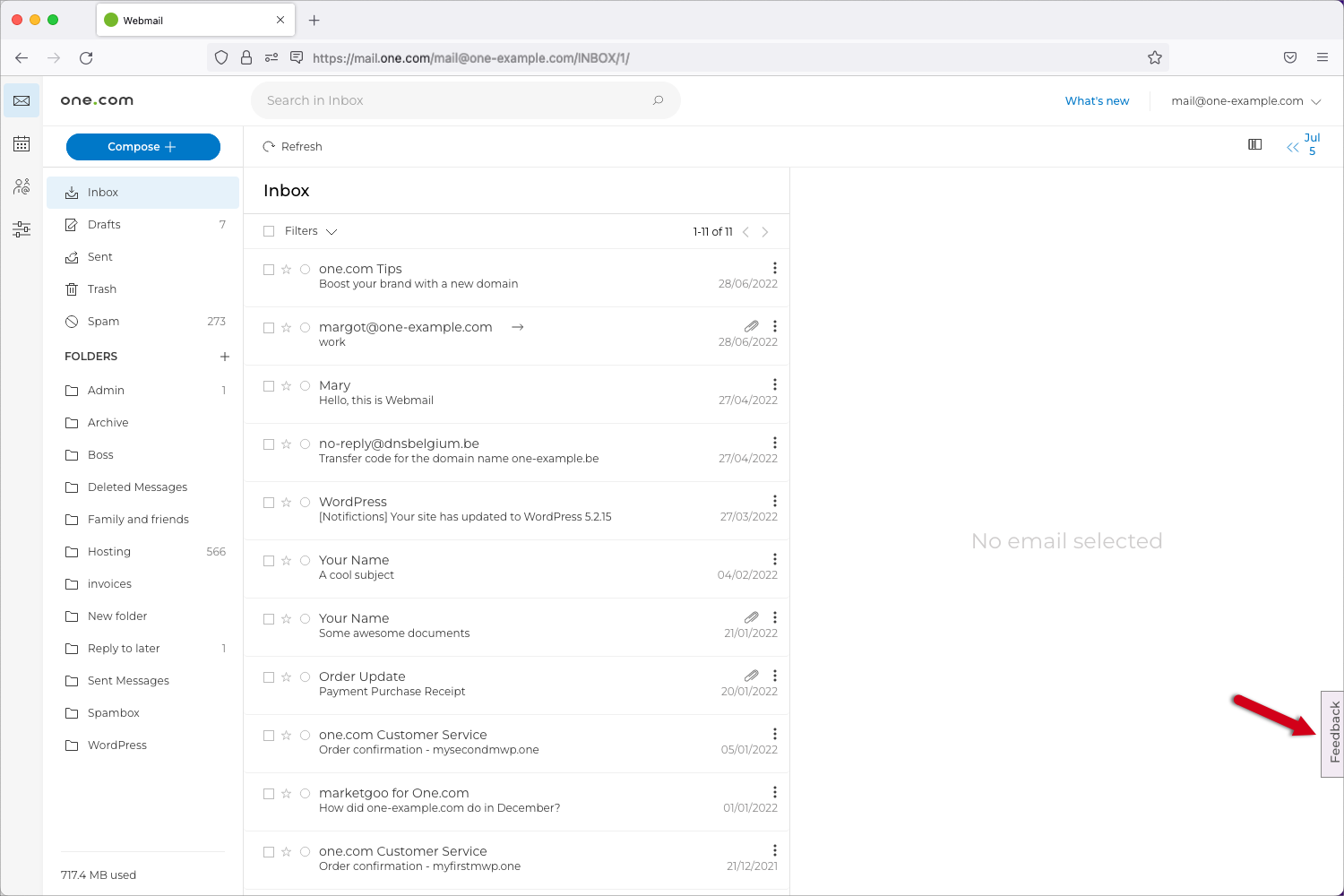Open the settings sliders icon in sidebar
The image size is (1344, 896).
[x=22, y=229]
